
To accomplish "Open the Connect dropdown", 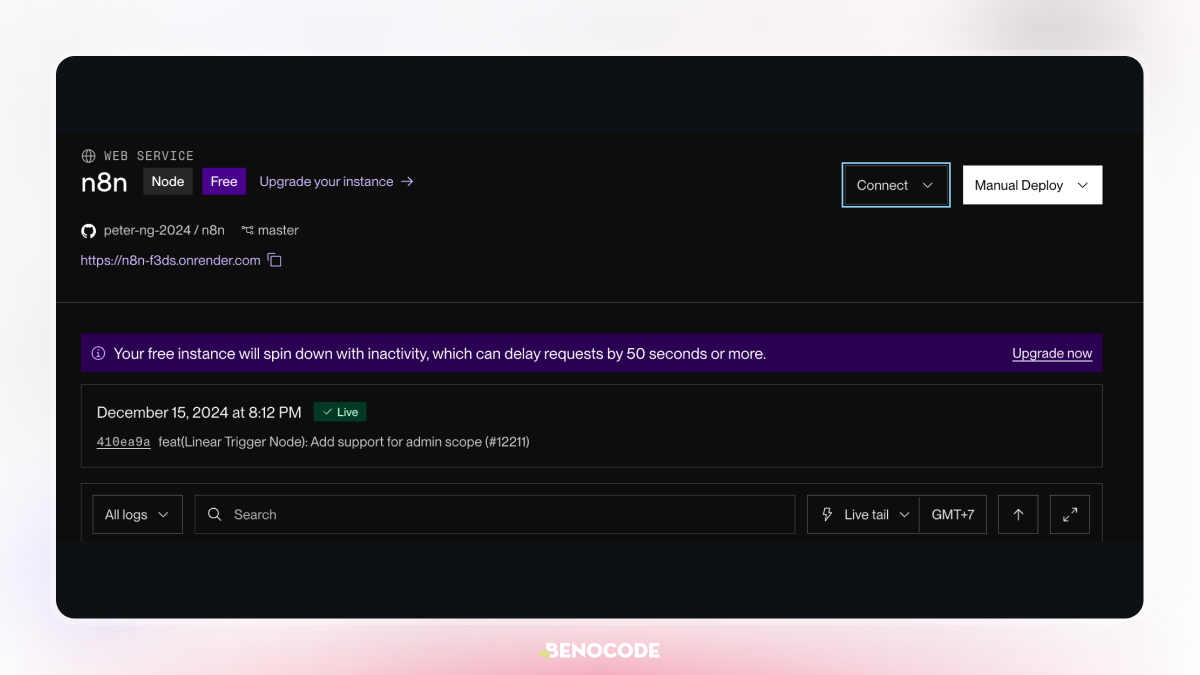I will pos(895,185).
